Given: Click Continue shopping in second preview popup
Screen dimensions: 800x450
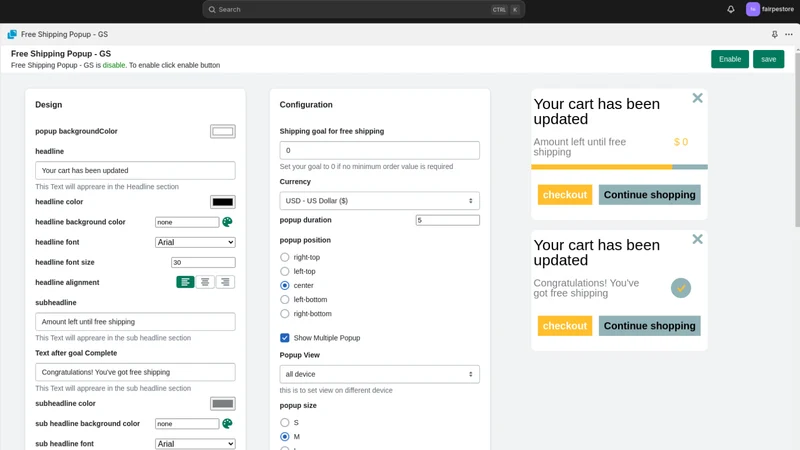Looking at the screenshot, I should point(649,326).
